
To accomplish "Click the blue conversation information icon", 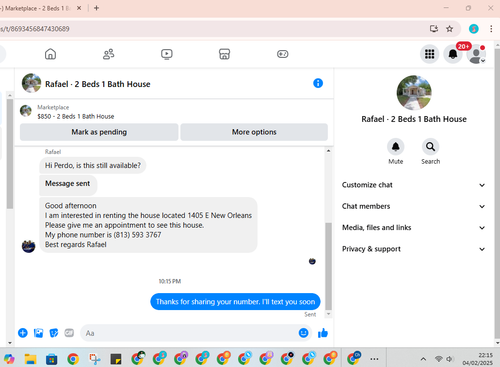I will point(318,83).
